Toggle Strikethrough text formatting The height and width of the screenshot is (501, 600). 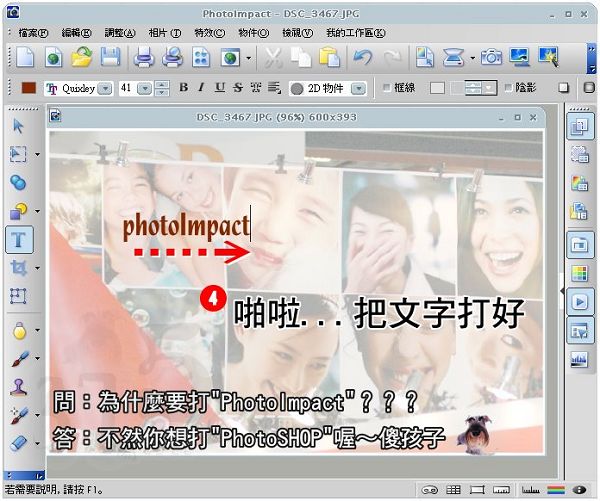[x=238, y=88]
